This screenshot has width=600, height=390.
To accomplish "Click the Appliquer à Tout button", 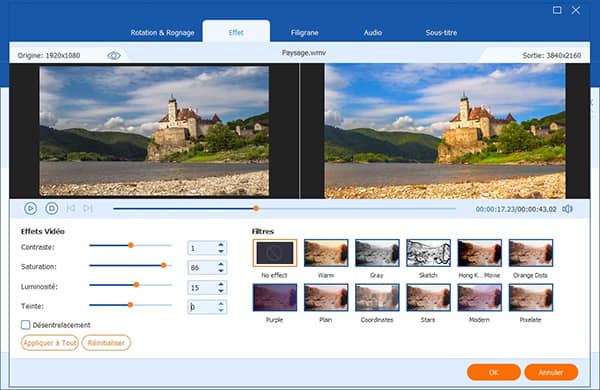I will [x=50, y=343].
